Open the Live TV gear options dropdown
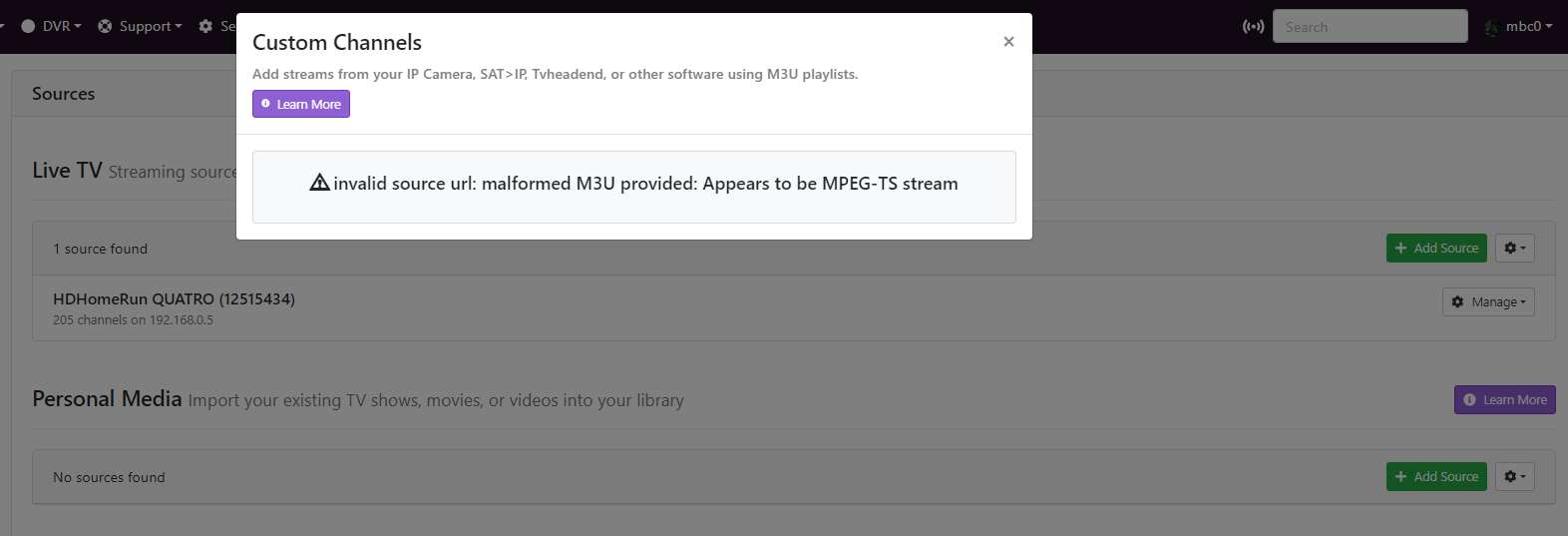 pos(1514,249)
